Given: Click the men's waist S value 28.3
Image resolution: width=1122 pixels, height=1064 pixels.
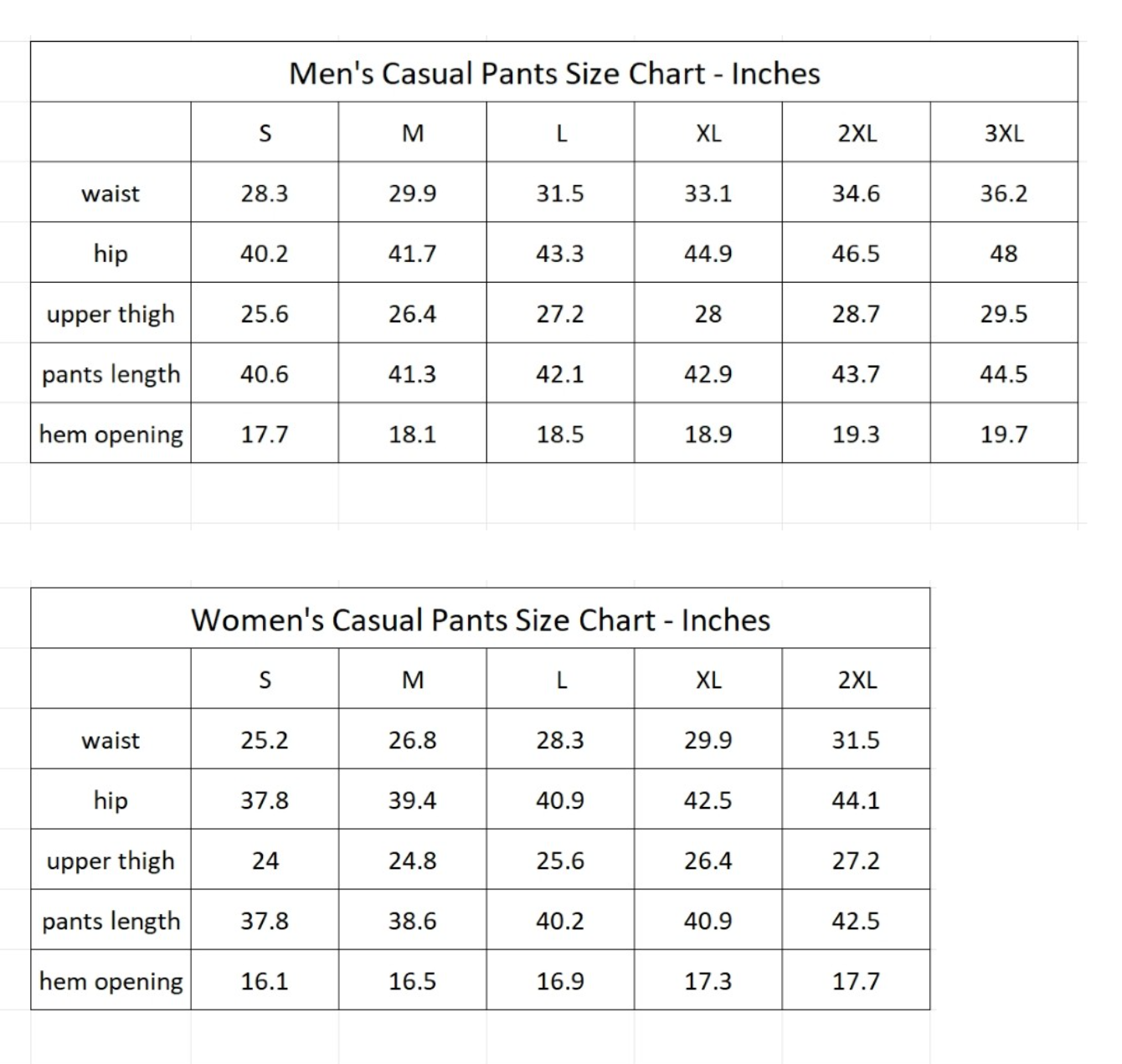Looking at the screenshot, I should tap(265, 193).
